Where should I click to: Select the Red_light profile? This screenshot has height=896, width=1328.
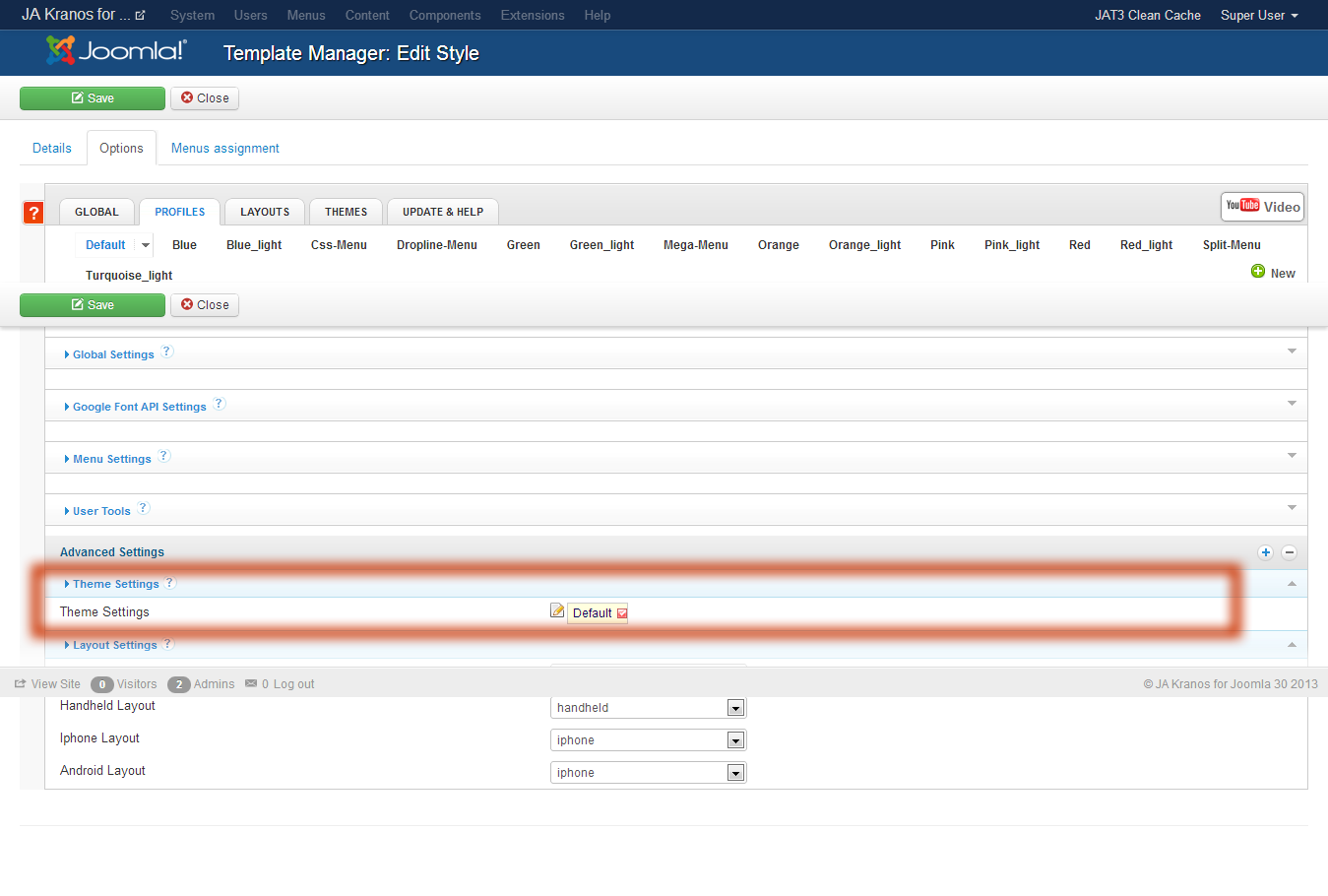click(x=1146, y=245)
